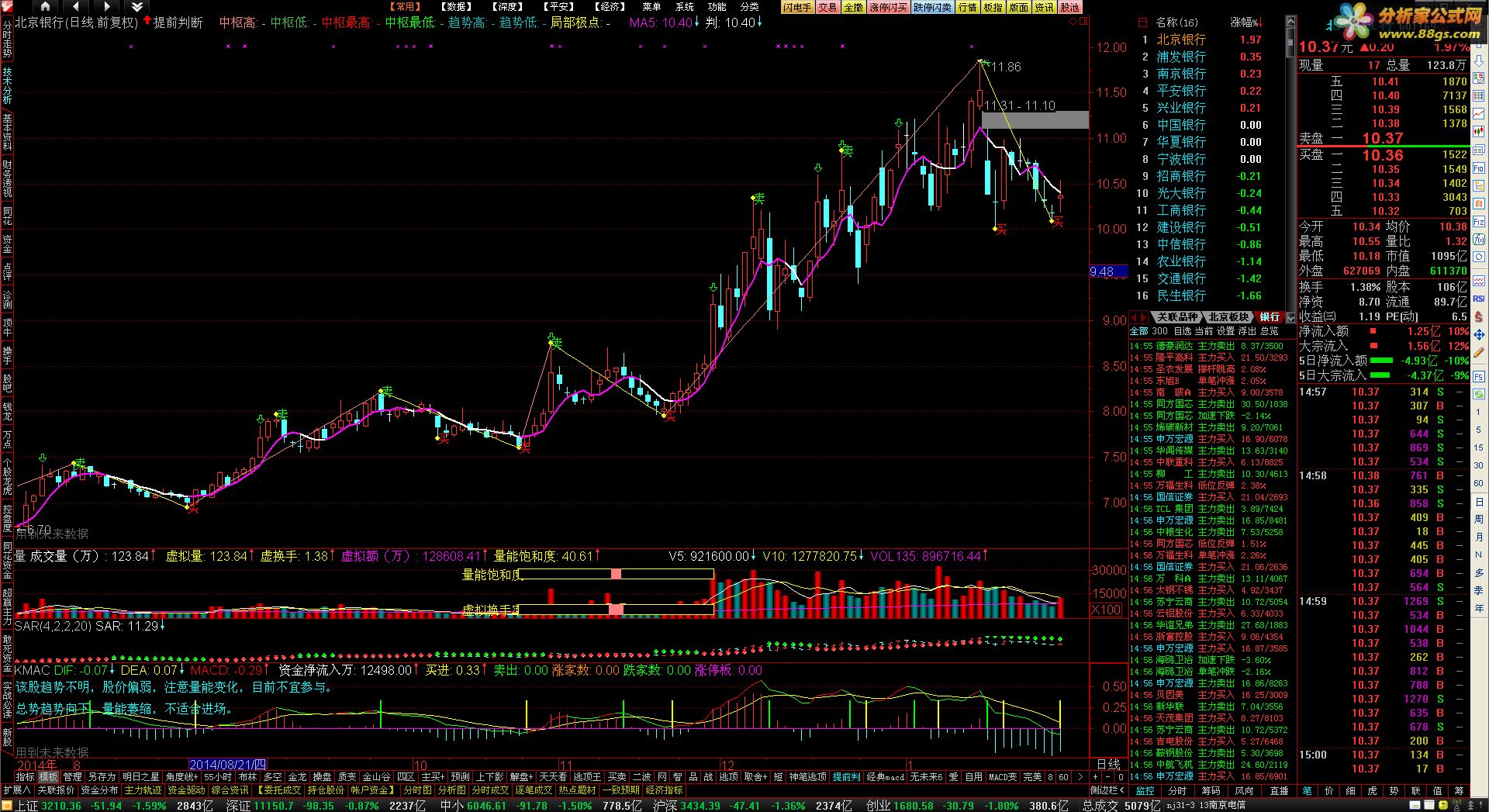Switch to the 关联品种 tab
The image size is (1489, 812).
pyautogui.click(x=1176, y=317)
